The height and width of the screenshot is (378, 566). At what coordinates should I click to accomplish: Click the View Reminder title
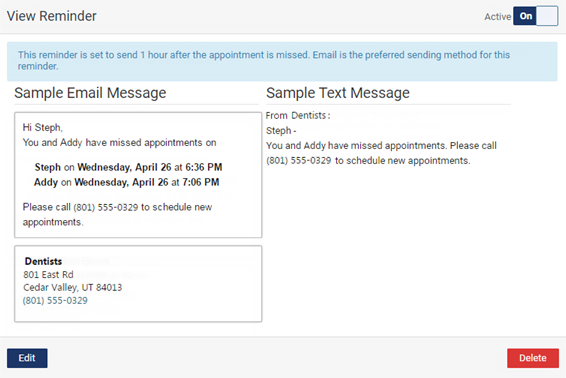52,16
